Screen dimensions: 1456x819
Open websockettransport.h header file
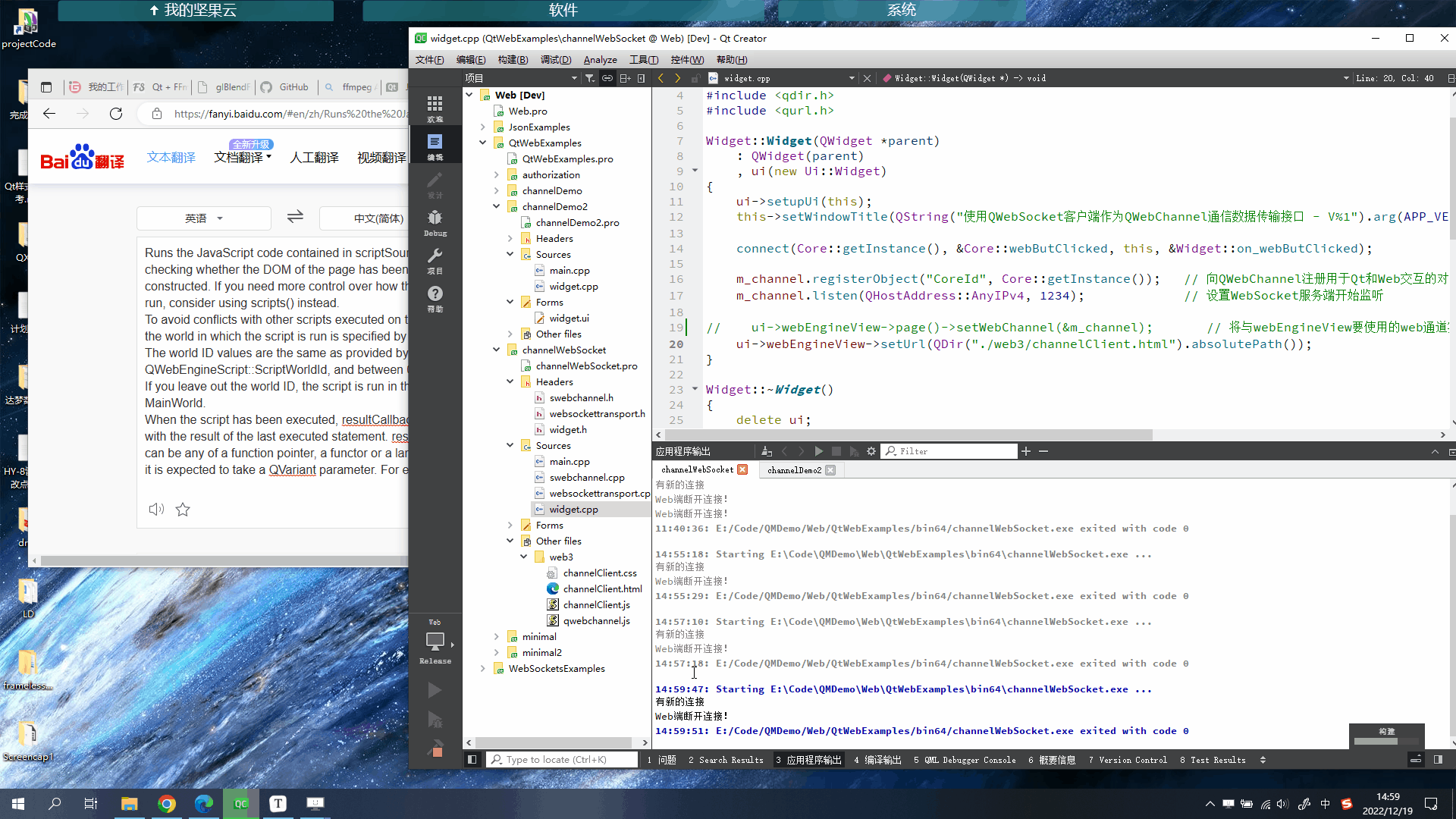click(x=597, y=413)
